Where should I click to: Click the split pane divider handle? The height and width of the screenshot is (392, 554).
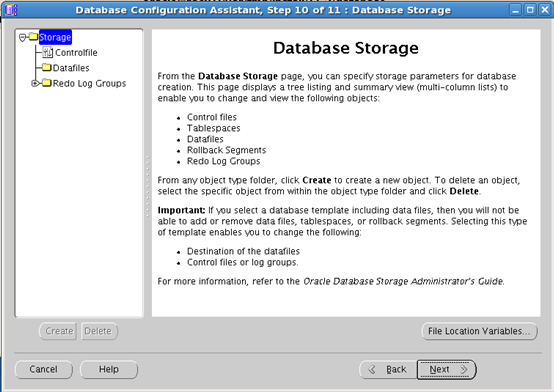coord(148,186)
